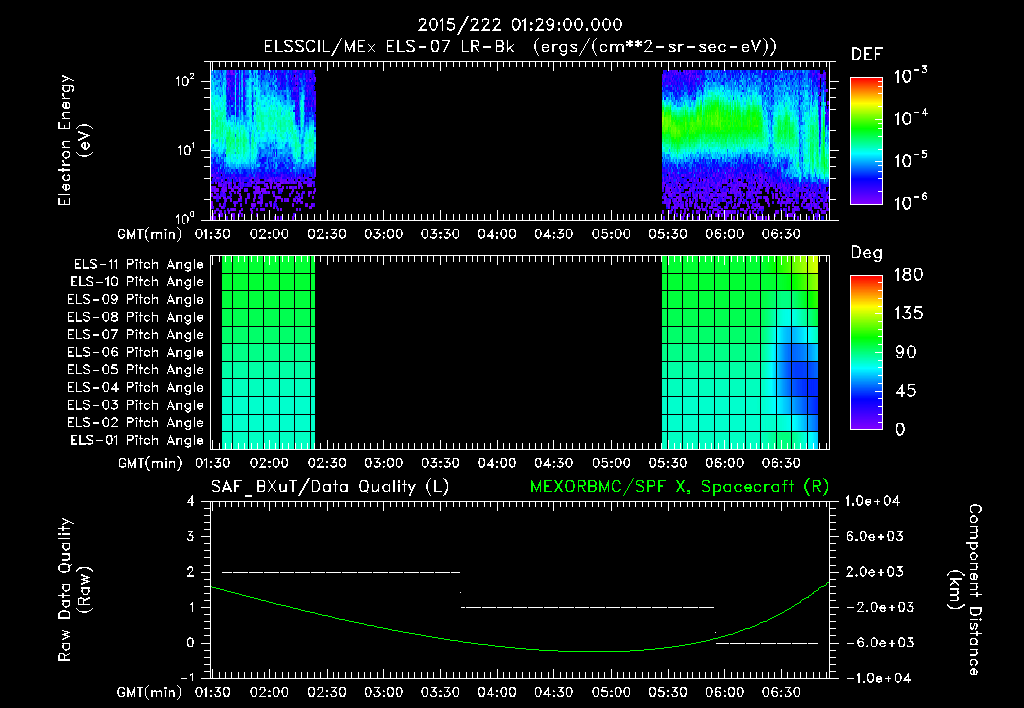Click the ELS-10 Pitch Angle label
The image size is (1024, 708).
137,282
